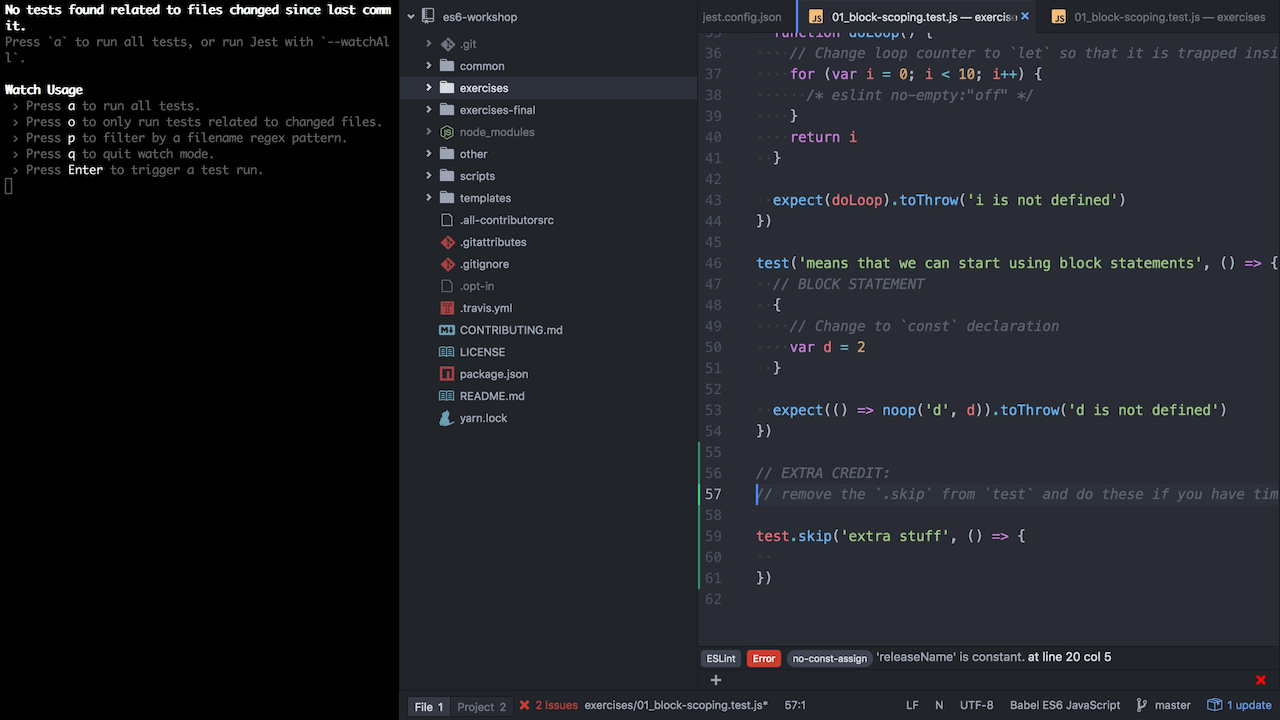Click the other folder icon
The image size is (1280, 720).
click(447, 154)
